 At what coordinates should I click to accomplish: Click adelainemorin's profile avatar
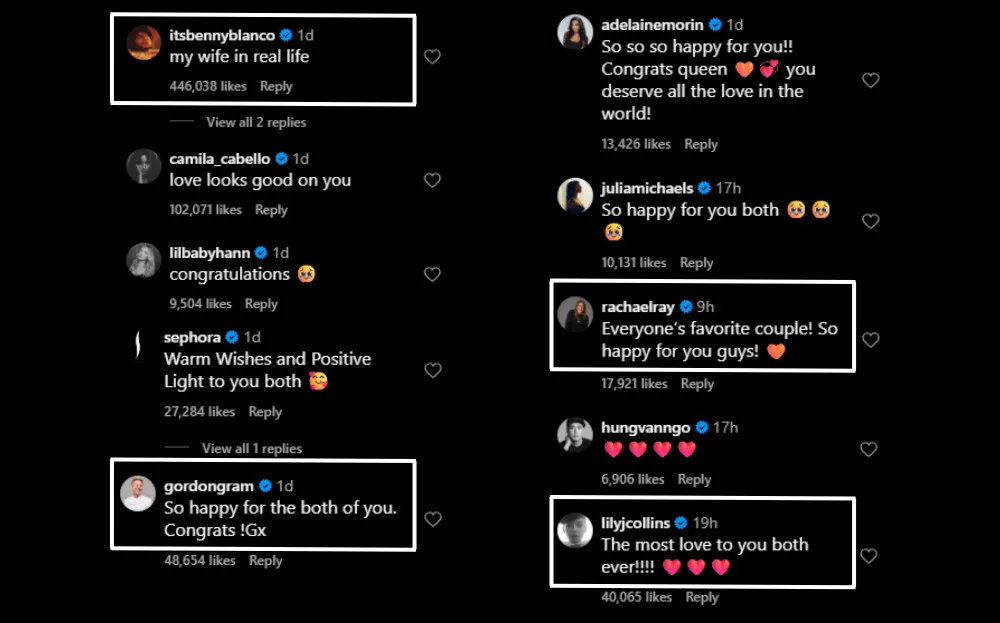[x=575, y=32]
